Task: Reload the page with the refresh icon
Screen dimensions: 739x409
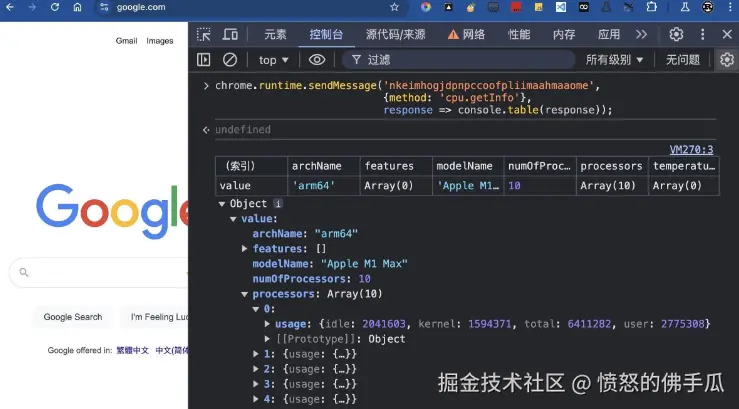Action: pos(55,7)
